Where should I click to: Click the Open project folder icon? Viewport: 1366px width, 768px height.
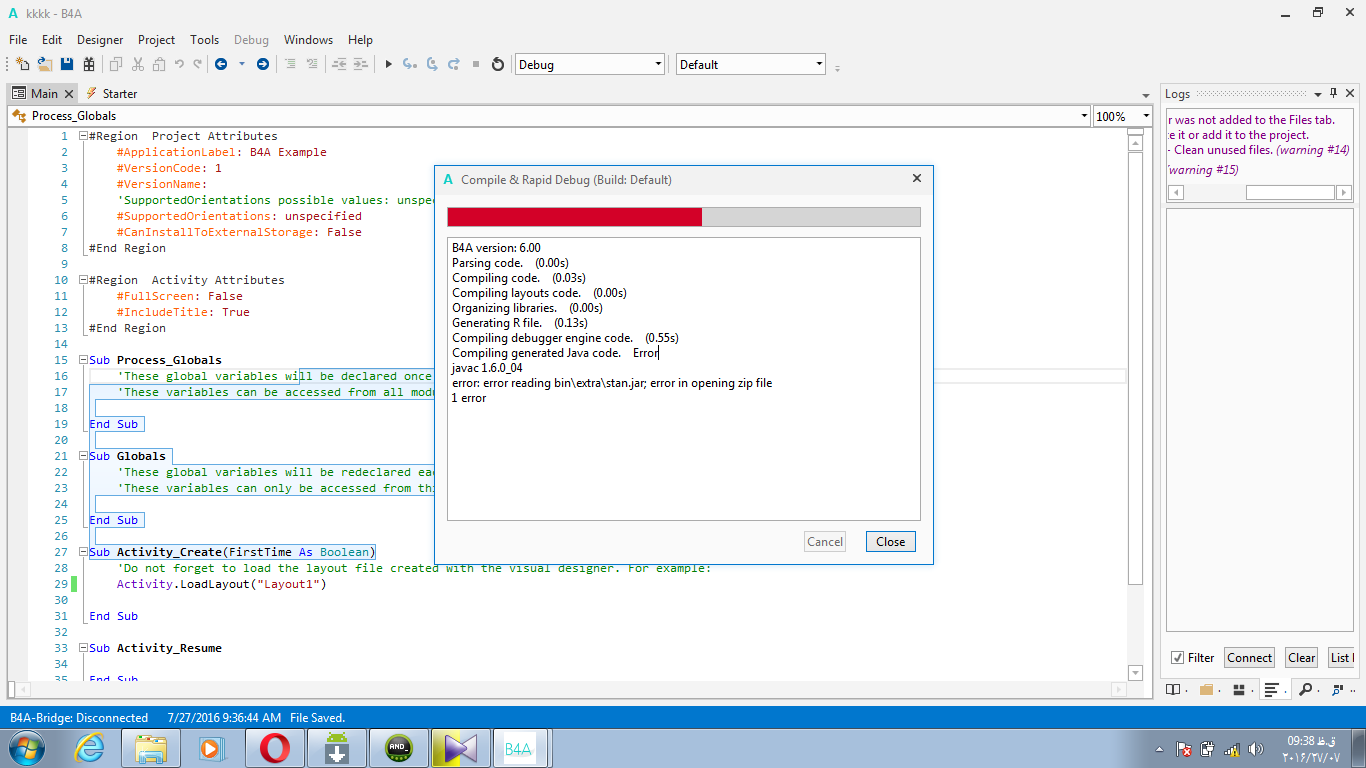[x=44, y=64]
